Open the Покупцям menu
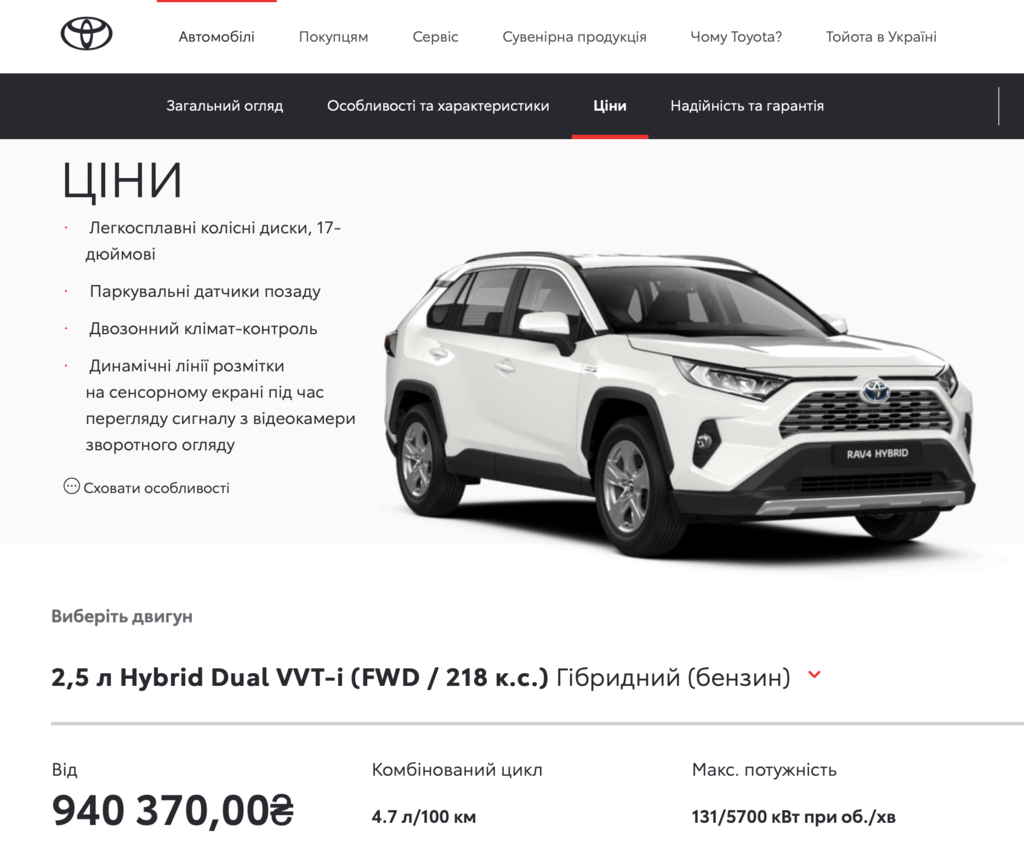Image resolution: width=1024 pixels, height=848 pixels. 333,37
